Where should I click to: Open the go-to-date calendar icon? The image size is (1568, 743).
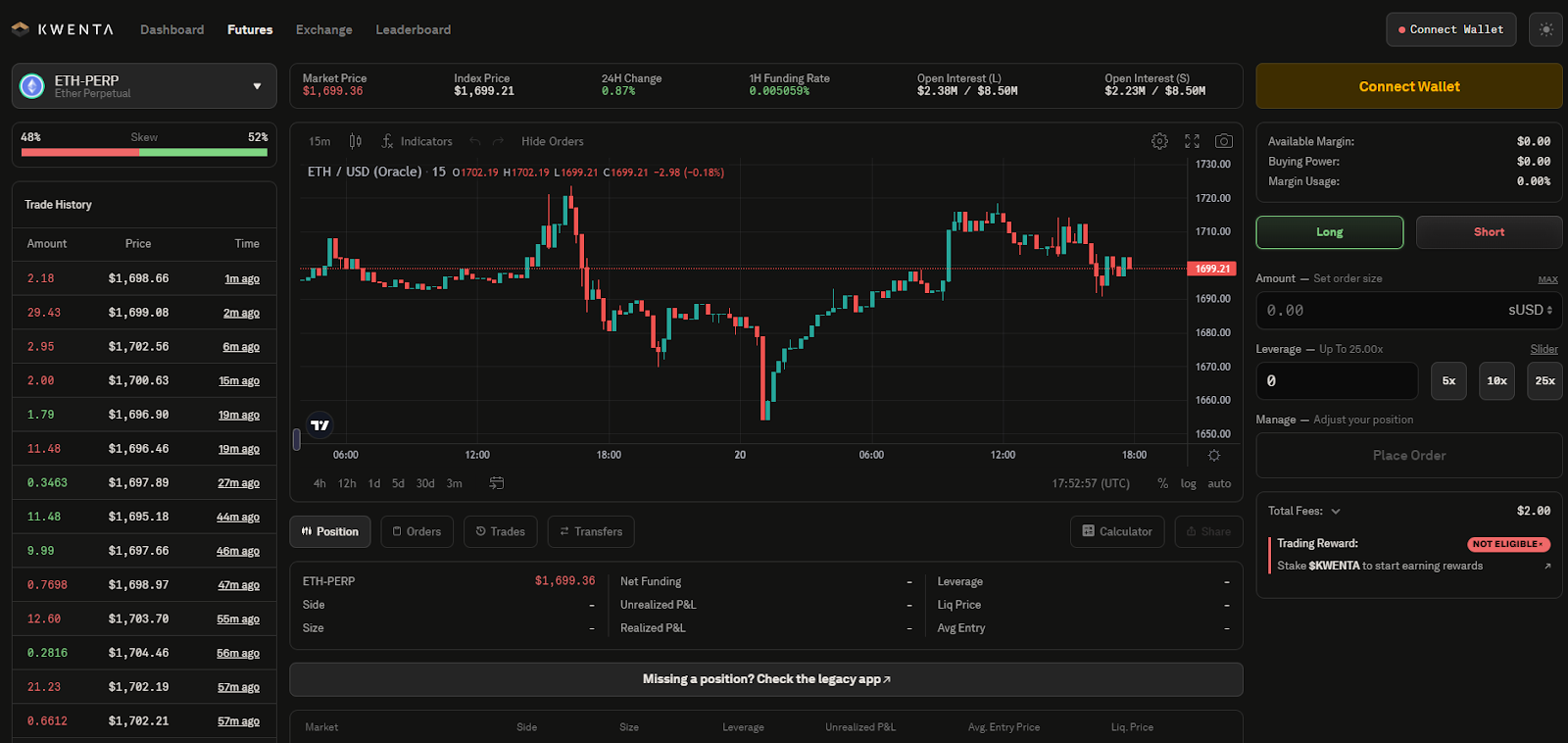coord(497,483)
